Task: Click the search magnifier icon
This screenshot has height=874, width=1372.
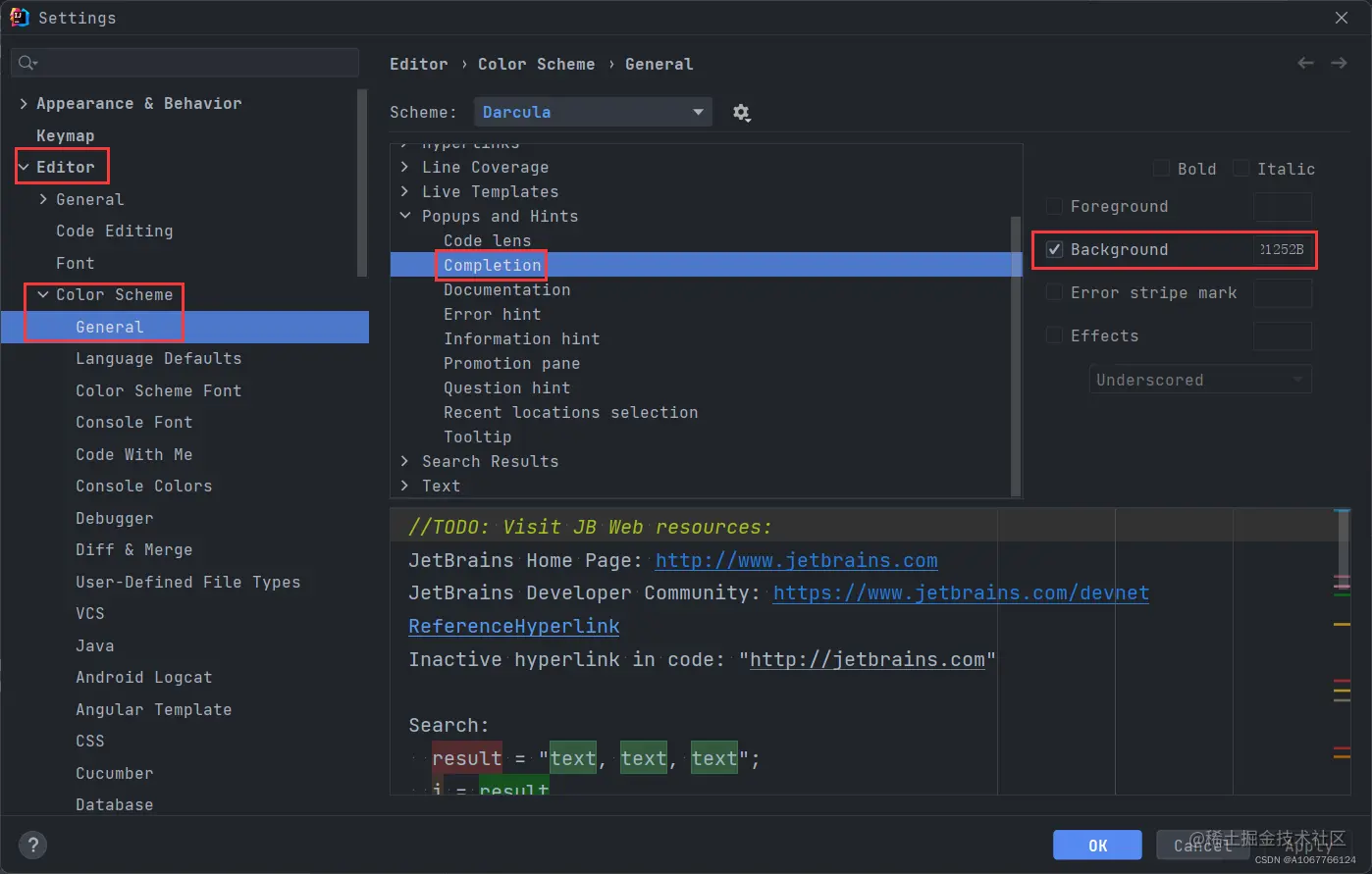Action: [x=27, y=63]
